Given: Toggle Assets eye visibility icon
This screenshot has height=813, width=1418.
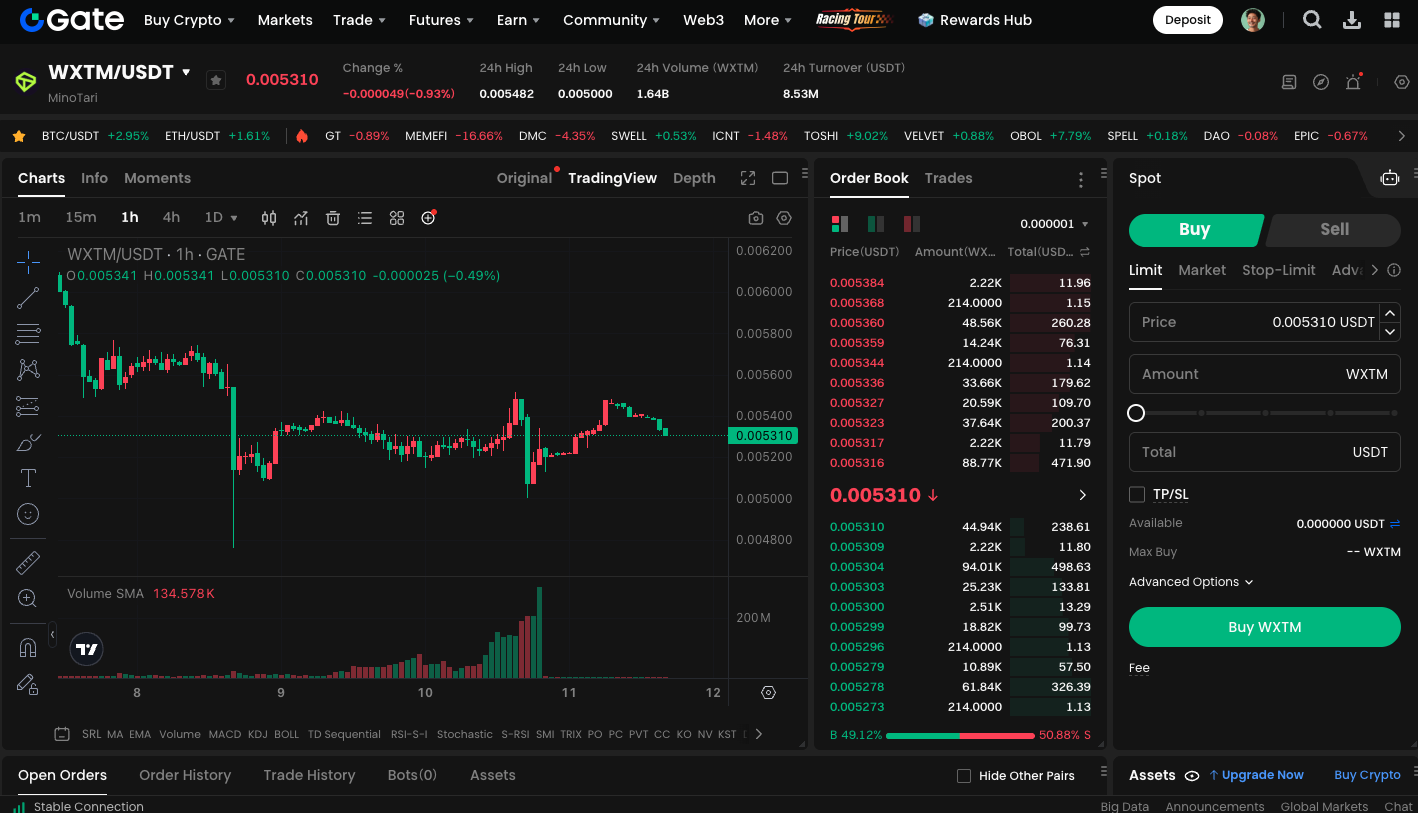Looking at the screenshot, I should (x=1192, y=775).
